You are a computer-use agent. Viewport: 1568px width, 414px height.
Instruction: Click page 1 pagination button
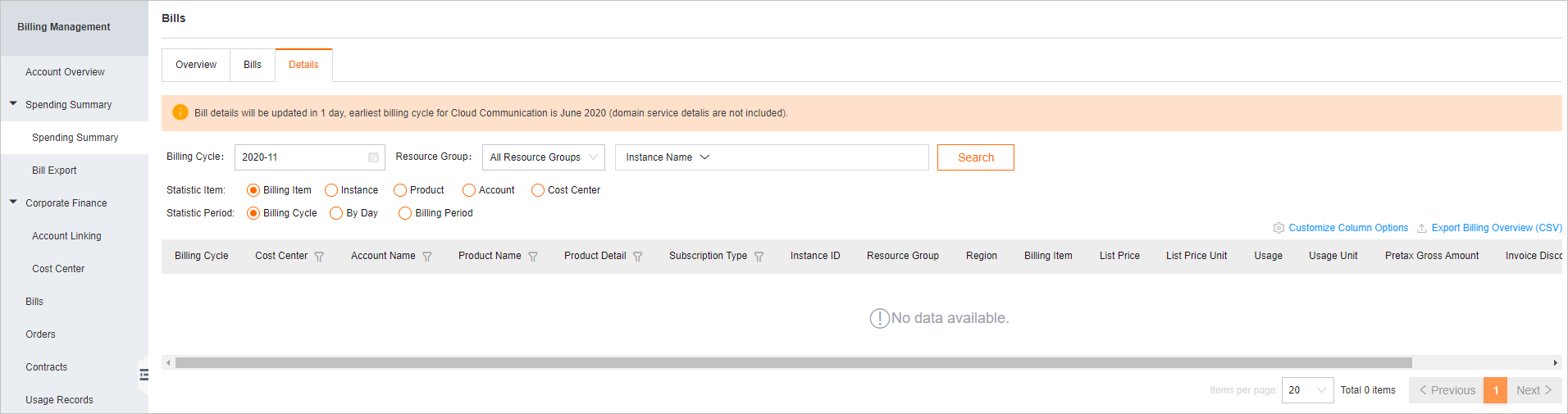(x=1496, y=390)
